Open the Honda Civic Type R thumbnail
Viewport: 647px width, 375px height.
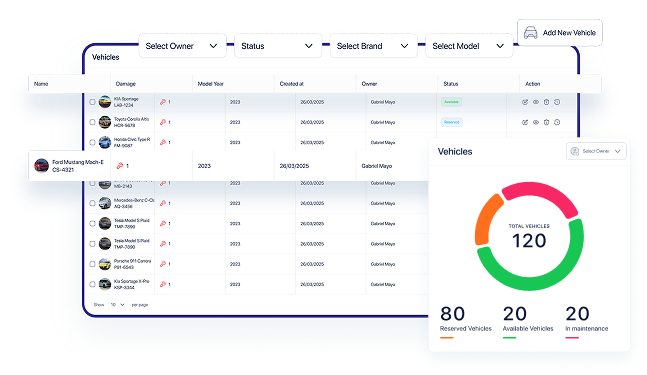point(105,142)
